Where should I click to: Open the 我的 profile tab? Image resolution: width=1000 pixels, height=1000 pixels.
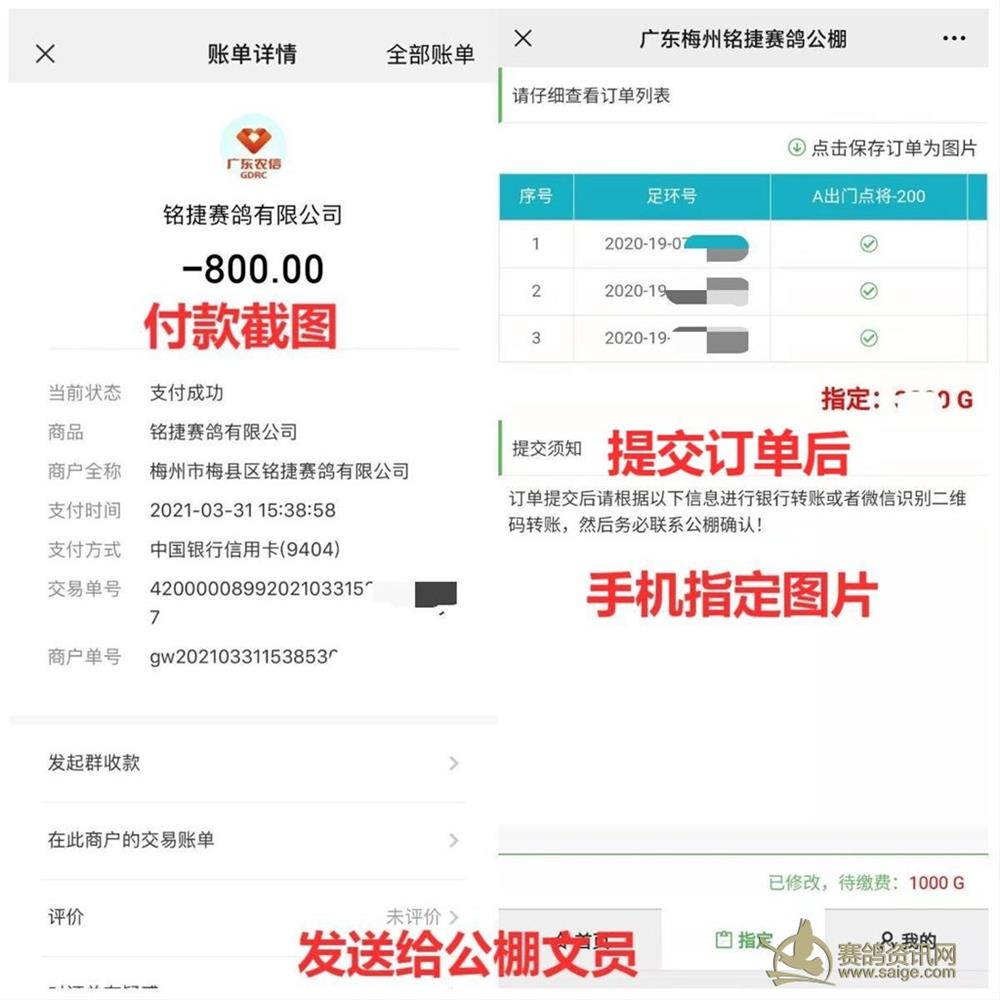[x=908, y=940]
